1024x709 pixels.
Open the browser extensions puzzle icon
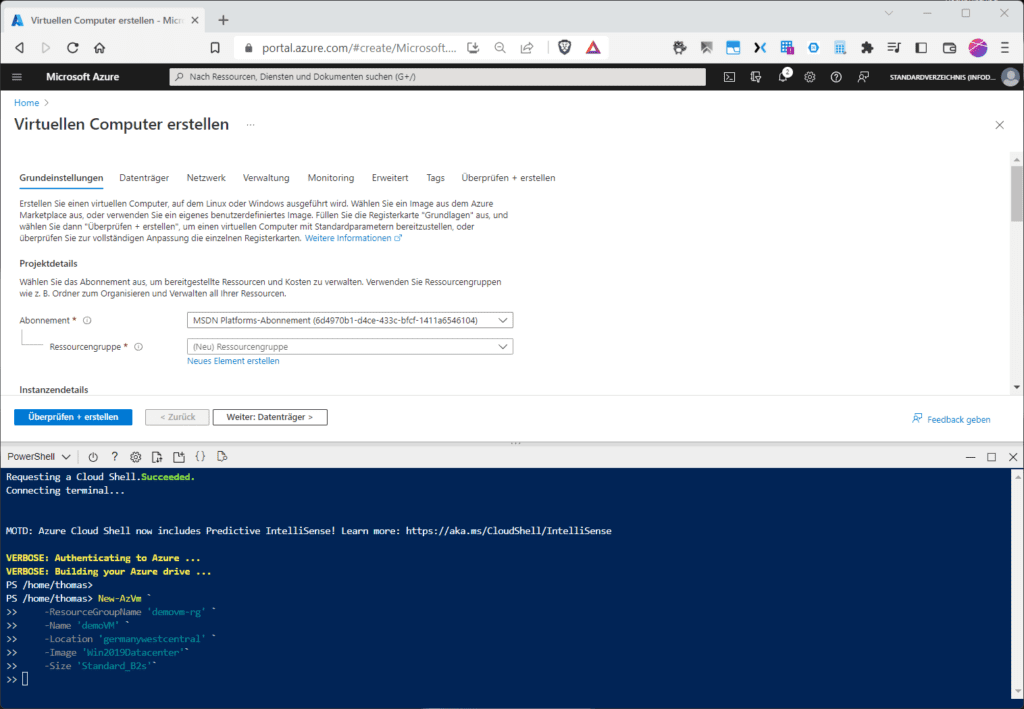click(x=867, y=48)
